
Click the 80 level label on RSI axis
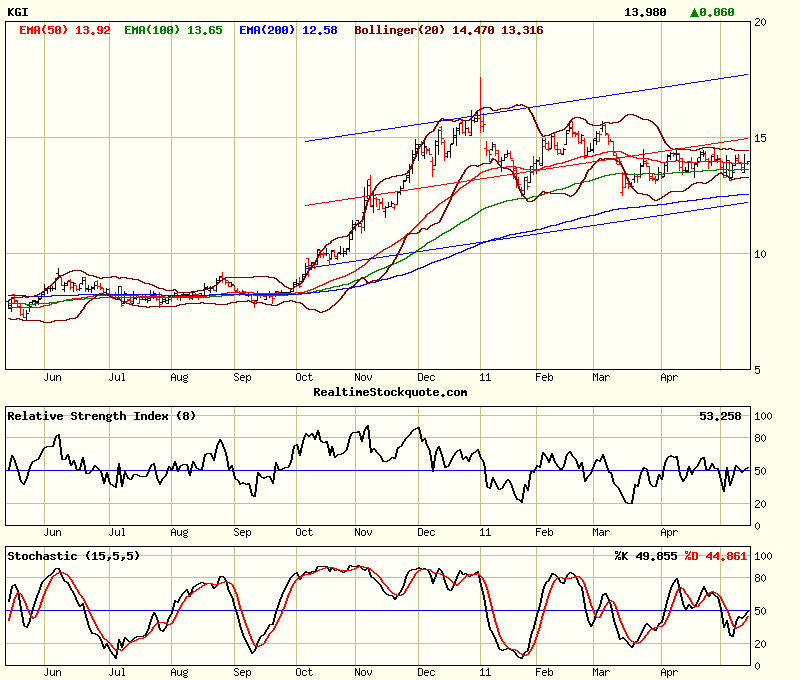(x=760, y=438)
